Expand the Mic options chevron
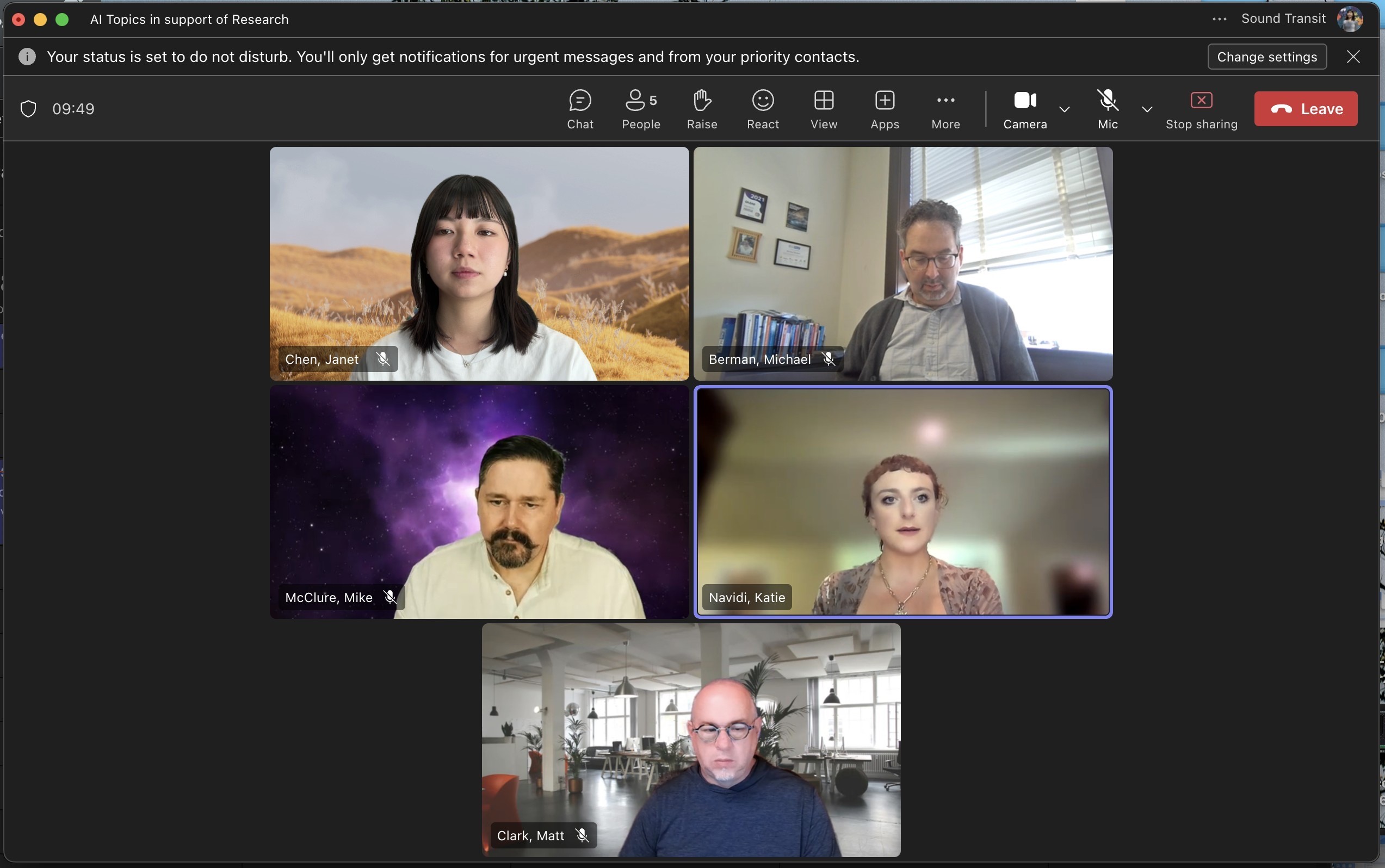 coord(1147,109)
